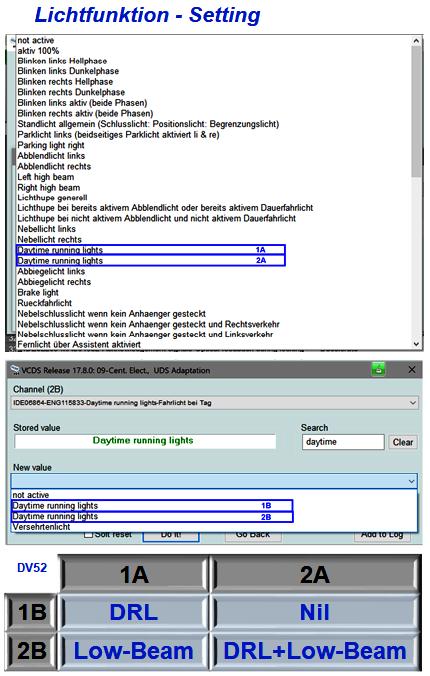The height and width of the screenshot is (676, 430).
Task: Click the 2A column header tile
Action: [x=314, y=574]
